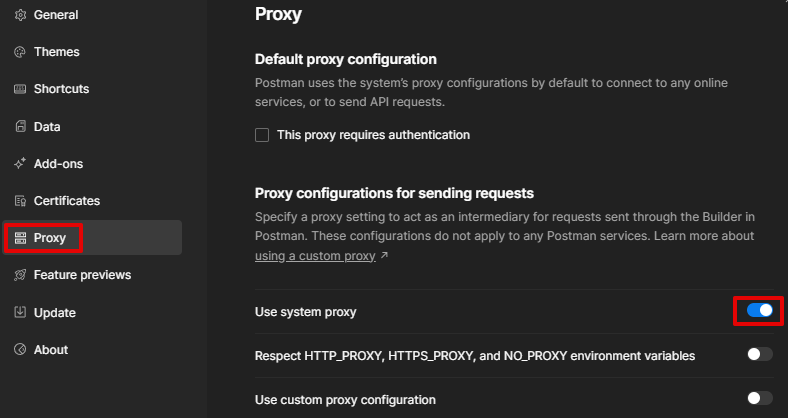Click the Themes palette icon

pos(20,52)
